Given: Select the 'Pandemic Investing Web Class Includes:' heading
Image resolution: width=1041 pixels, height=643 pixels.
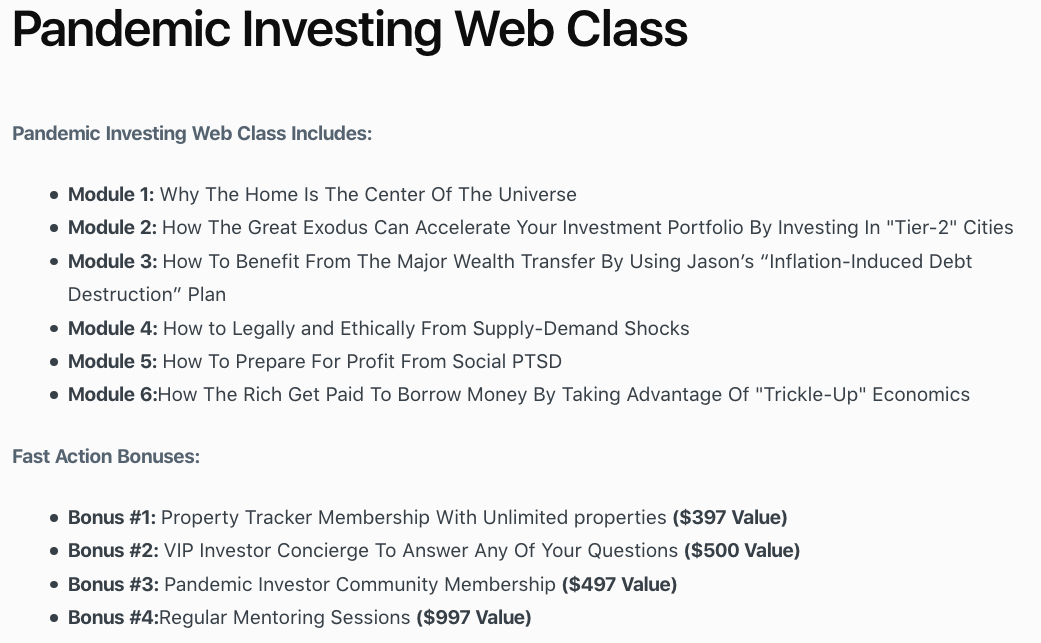Looking at the screenshot, I should tap(192, 133).
